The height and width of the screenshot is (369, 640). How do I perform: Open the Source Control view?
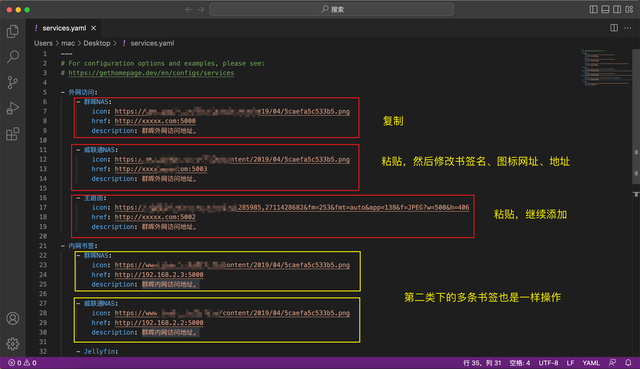click(13, 82)
